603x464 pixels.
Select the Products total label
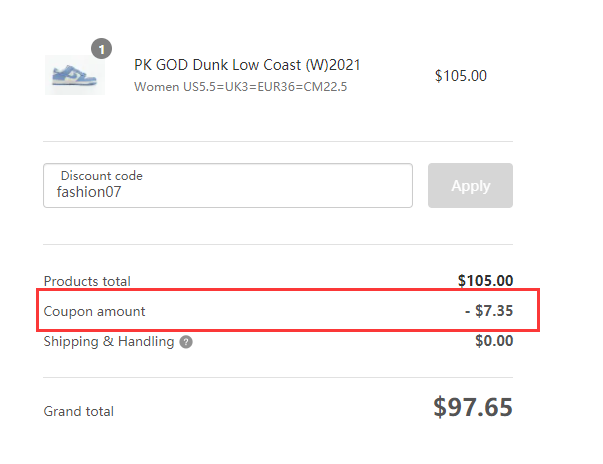click(87, 281)
